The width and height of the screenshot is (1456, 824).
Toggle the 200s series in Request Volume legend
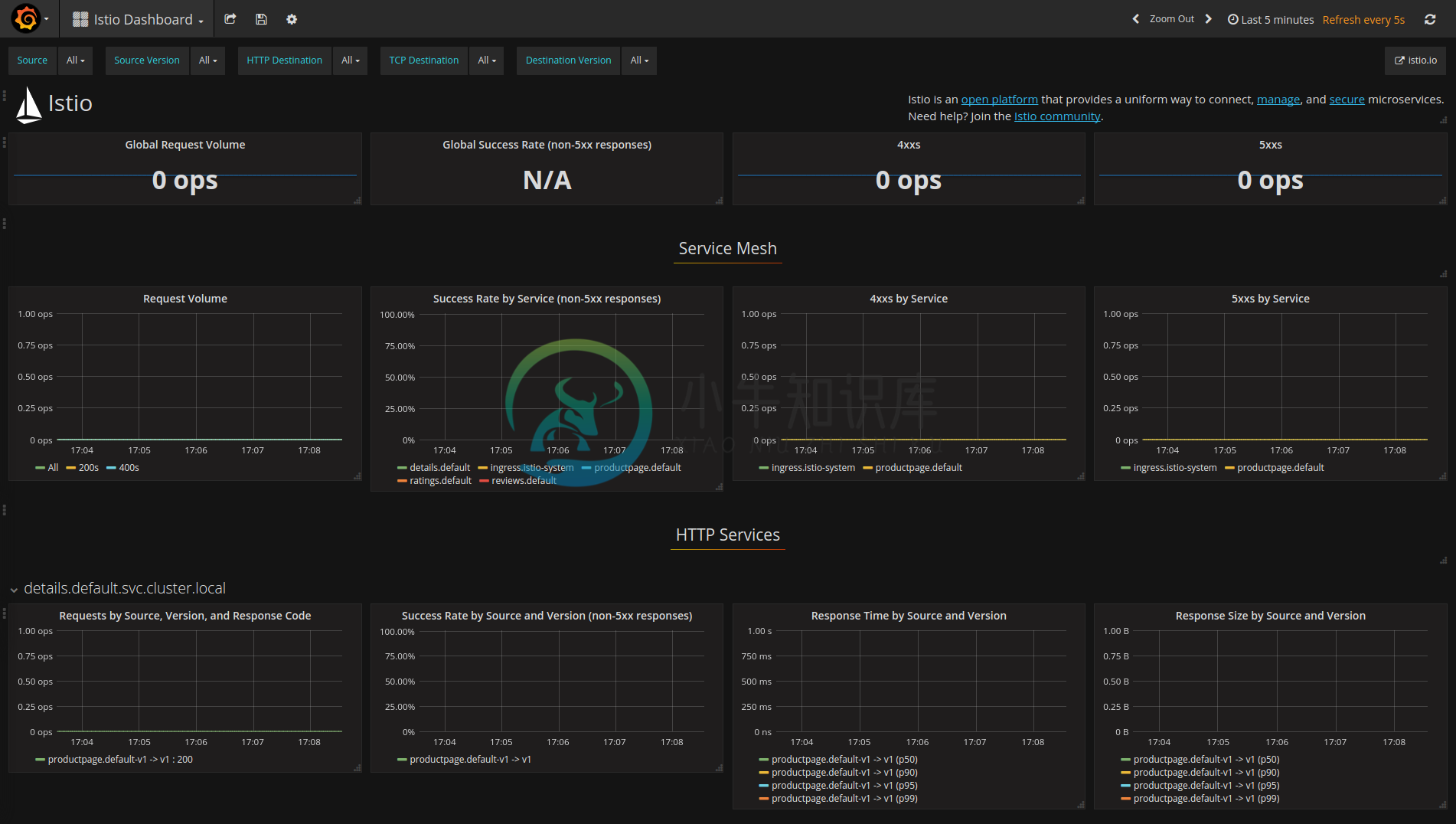click(x=89, y=468)
